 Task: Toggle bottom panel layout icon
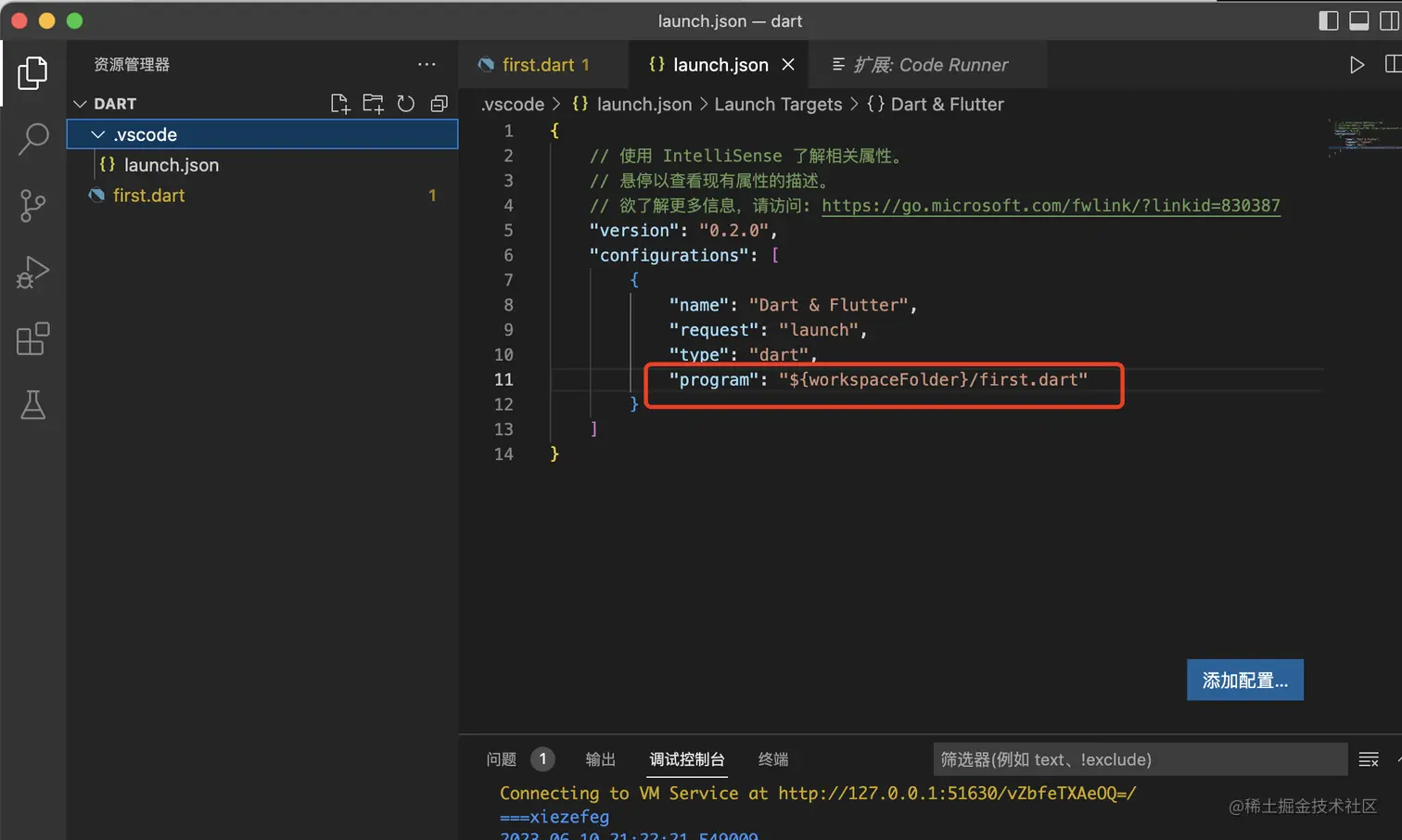[x=1359, y=20]
